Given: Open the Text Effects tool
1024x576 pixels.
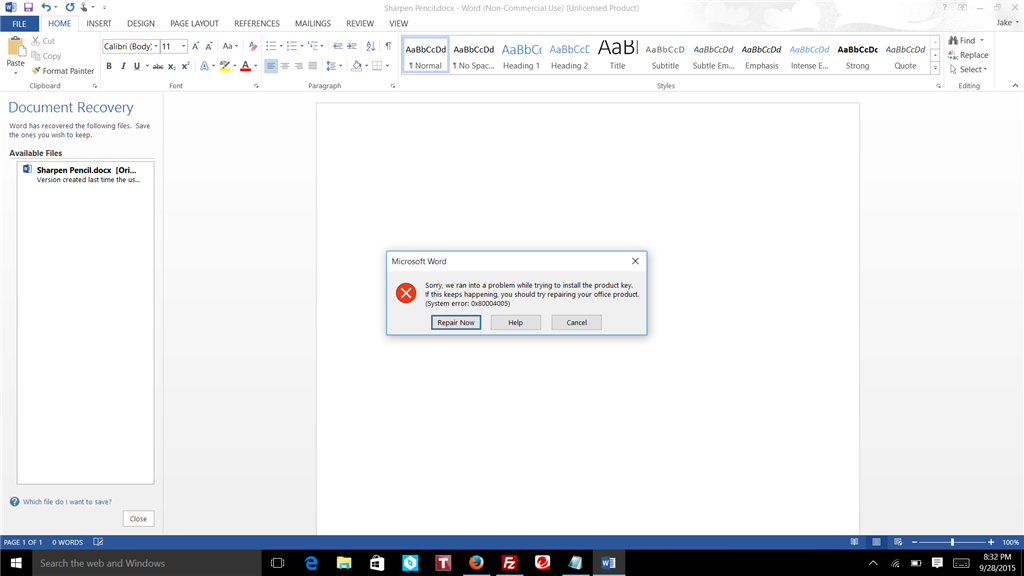Looking at the screenshot, I should (204, 66).
